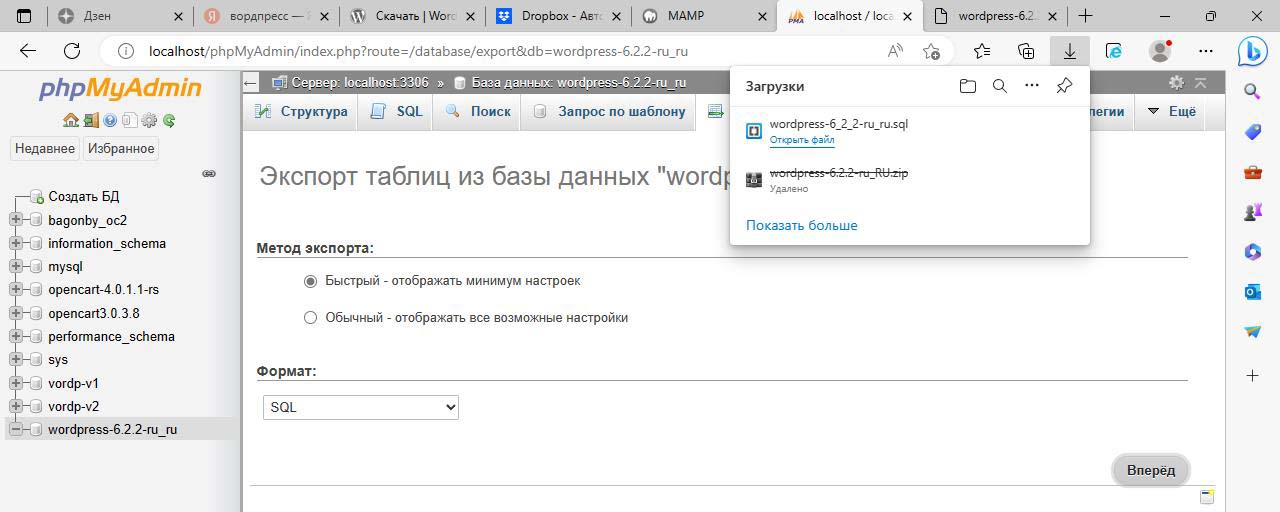This screenshot has height=512, width=1280.
Task: Pin the downloads panel
Action: coord(1064,86)
